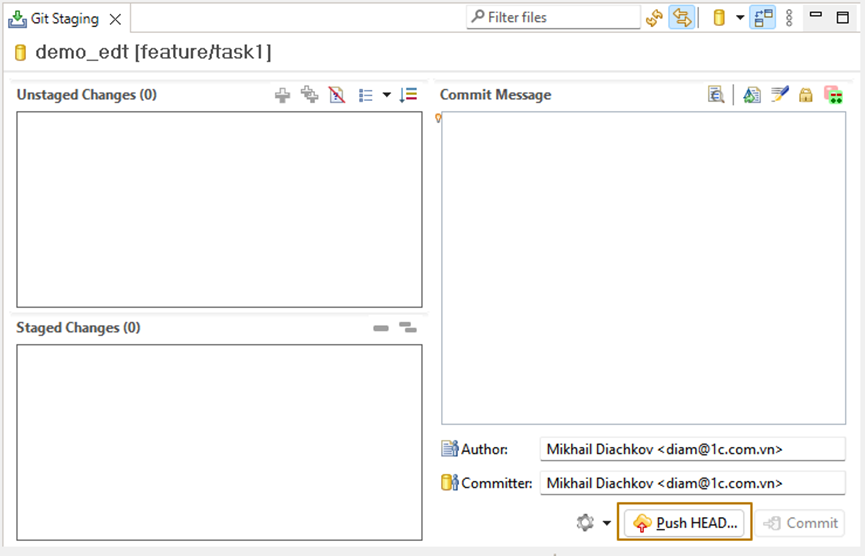The width and height of the screenshot is (865, 556).
Task: Click the yellow repository cylinder icon
Action: tap(719, 17)
